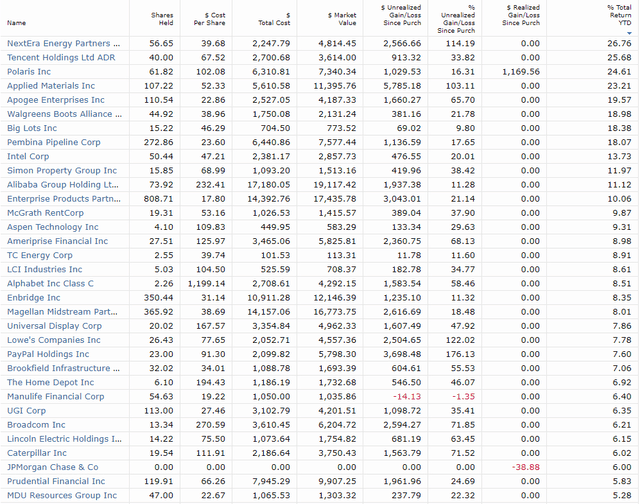Screen dimensions: 640x504
Task: Open Apogee Enterprises Inc link
Action: [x=56, y=100]
